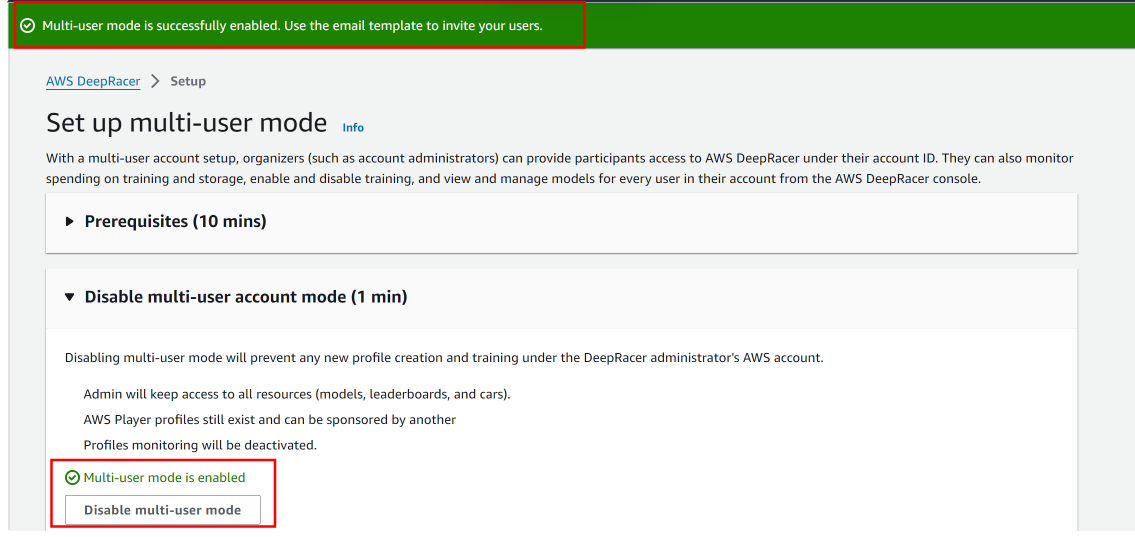Open the Info link beside the heading

point(353,128)
